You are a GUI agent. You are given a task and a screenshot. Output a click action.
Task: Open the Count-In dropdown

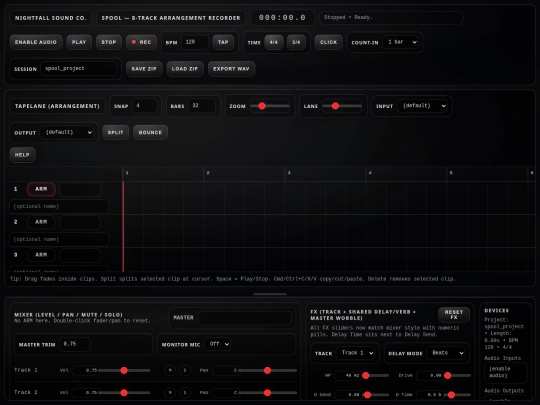[401, 42]
